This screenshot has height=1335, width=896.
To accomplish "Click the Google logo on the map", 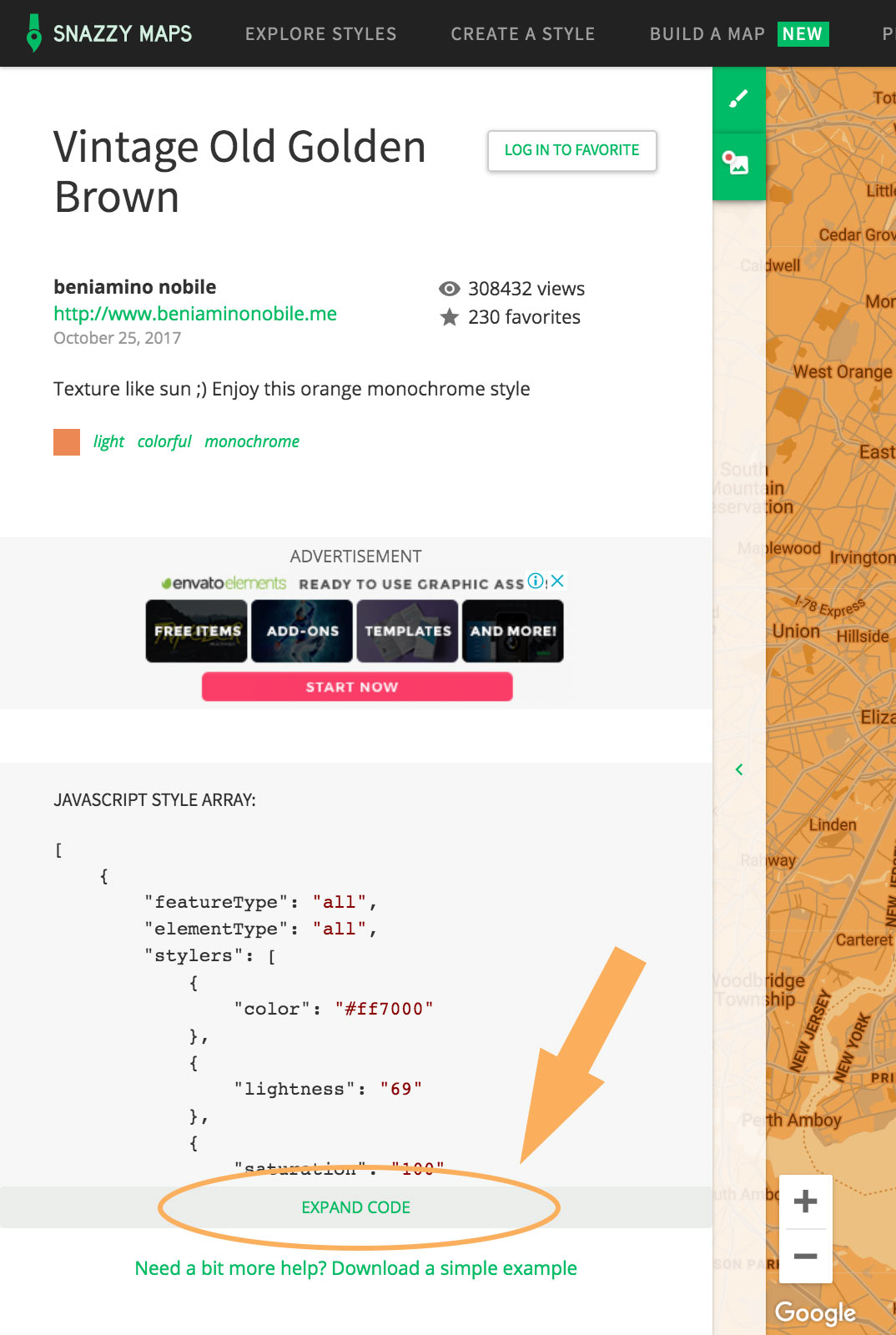I will pos(815,1313).
